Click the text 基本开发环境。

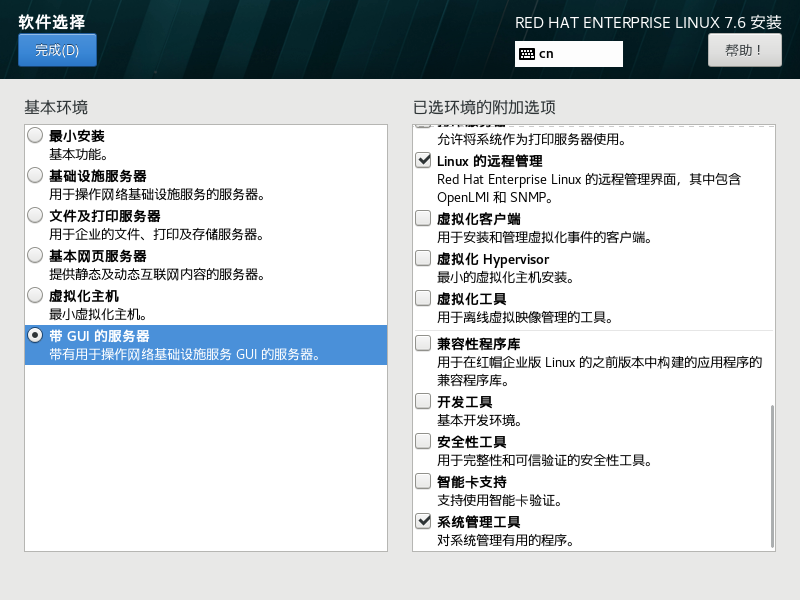point(480,420)
